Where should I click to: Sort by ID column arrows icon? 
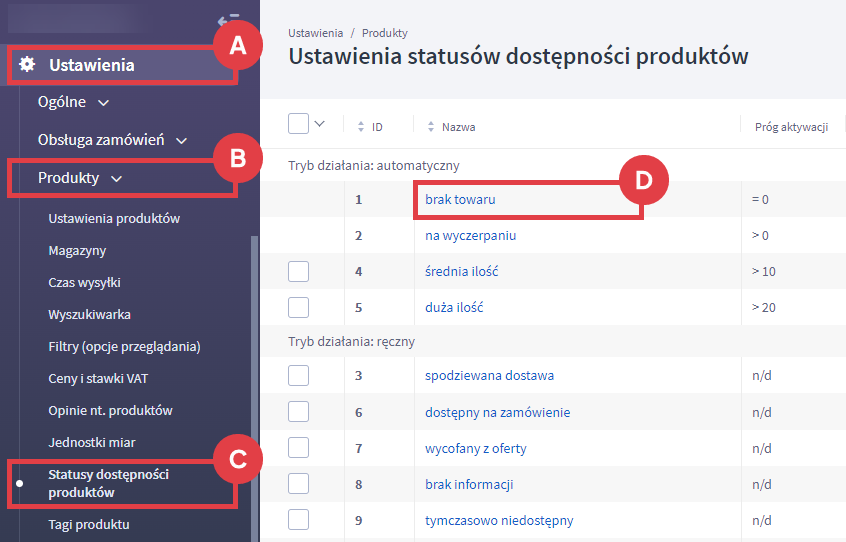click(x=360, y=127)
